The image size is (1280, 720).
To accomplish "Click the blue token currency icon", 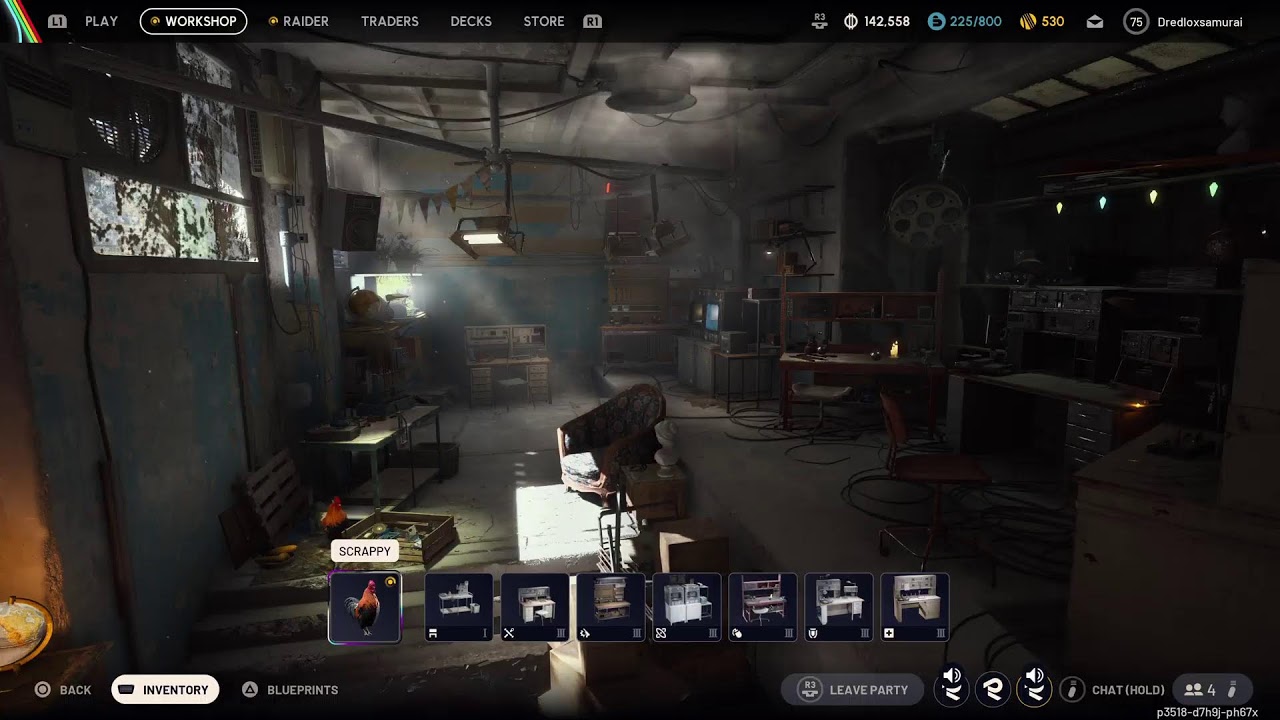I will (936, 21).
